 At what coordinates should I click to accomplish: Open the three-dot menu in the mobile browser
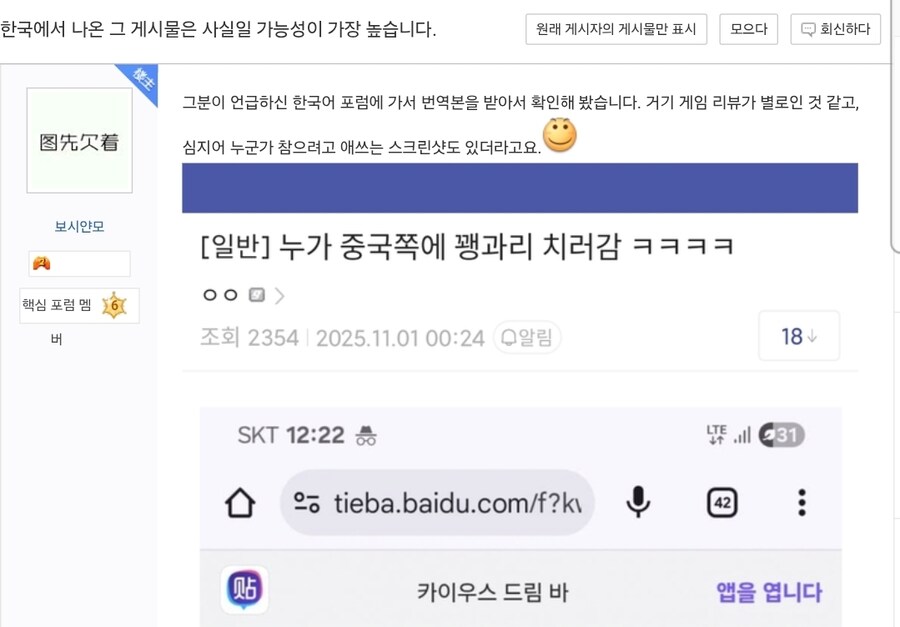point(801,502)
